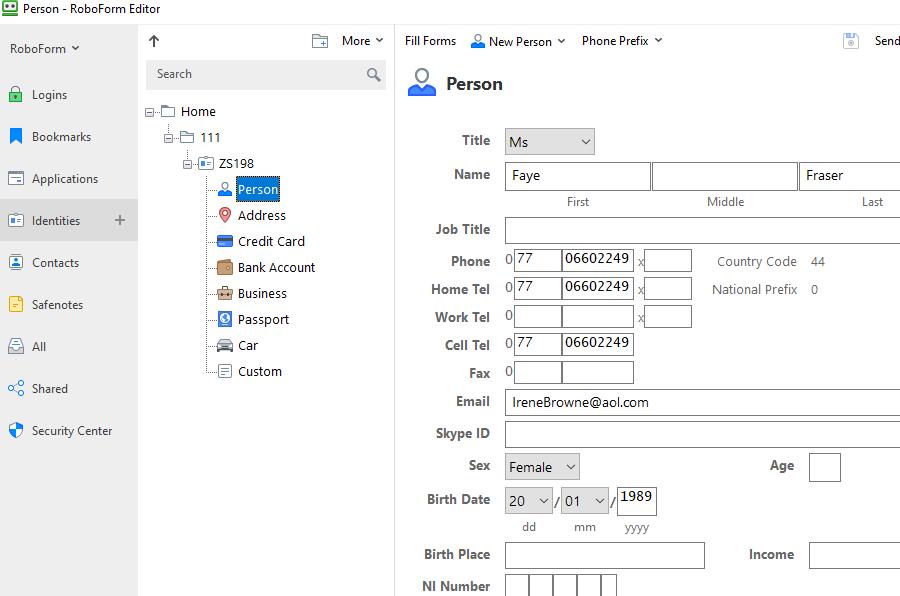The height and width of the screenshot is (596, 900).
Task: Click the Email input field
Action: click(x=700, y=402)
